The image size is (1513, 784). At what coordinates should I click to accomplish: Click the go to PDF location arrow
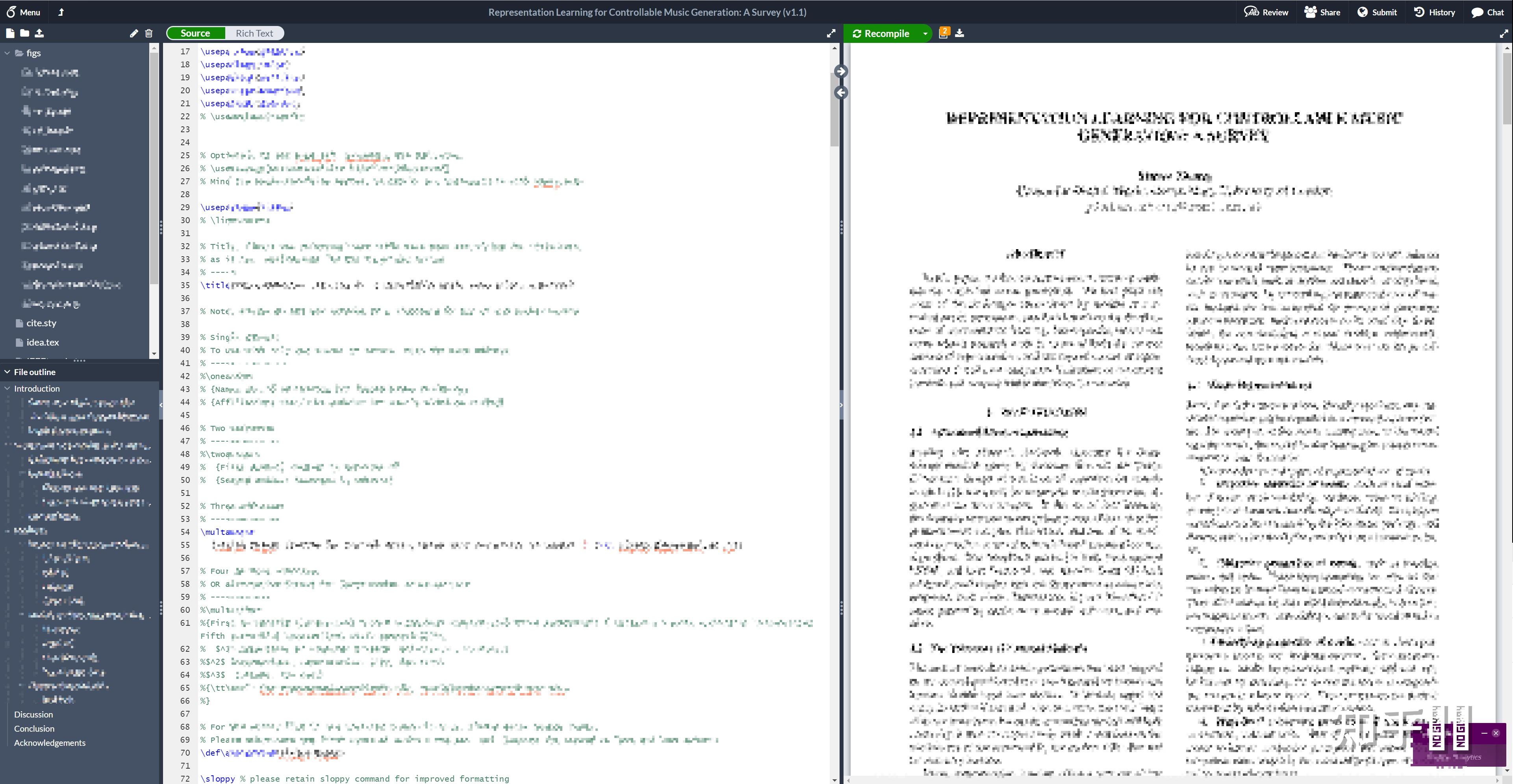click(841, 72)
